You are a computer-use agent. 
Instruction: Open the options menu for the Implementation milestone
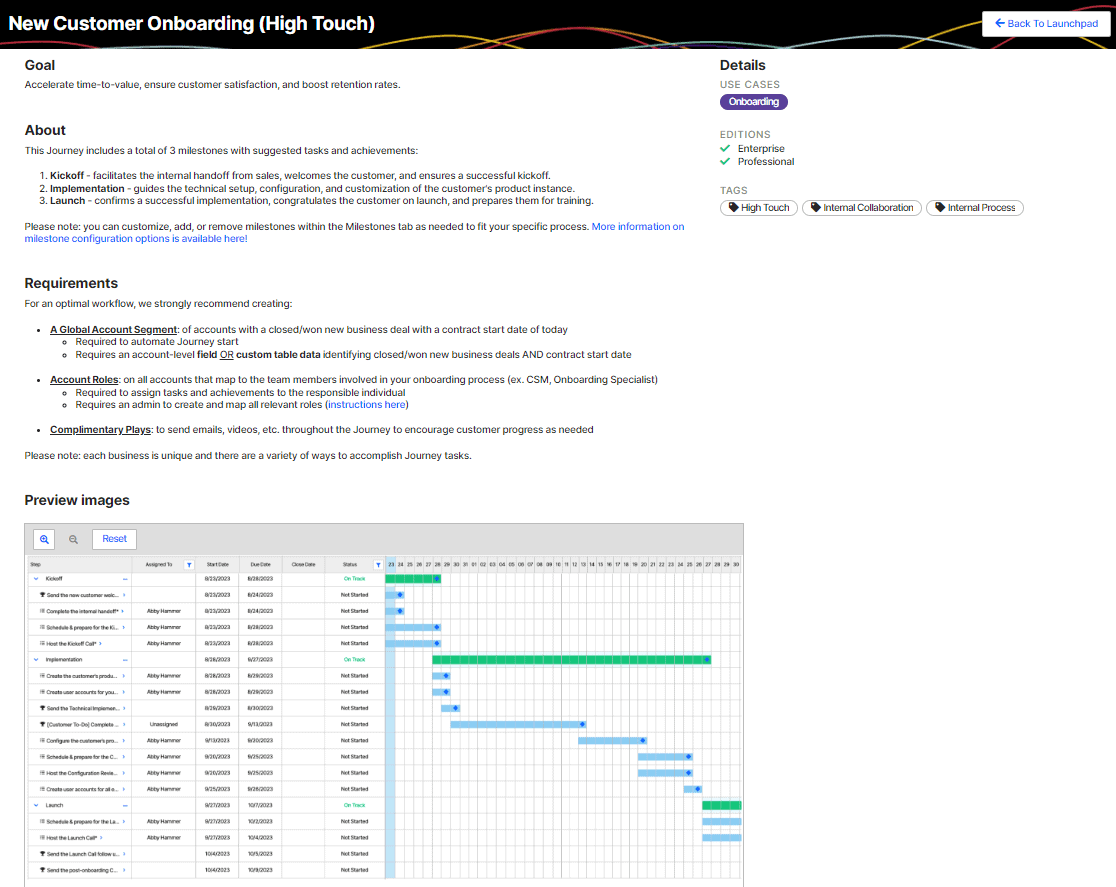124,659
